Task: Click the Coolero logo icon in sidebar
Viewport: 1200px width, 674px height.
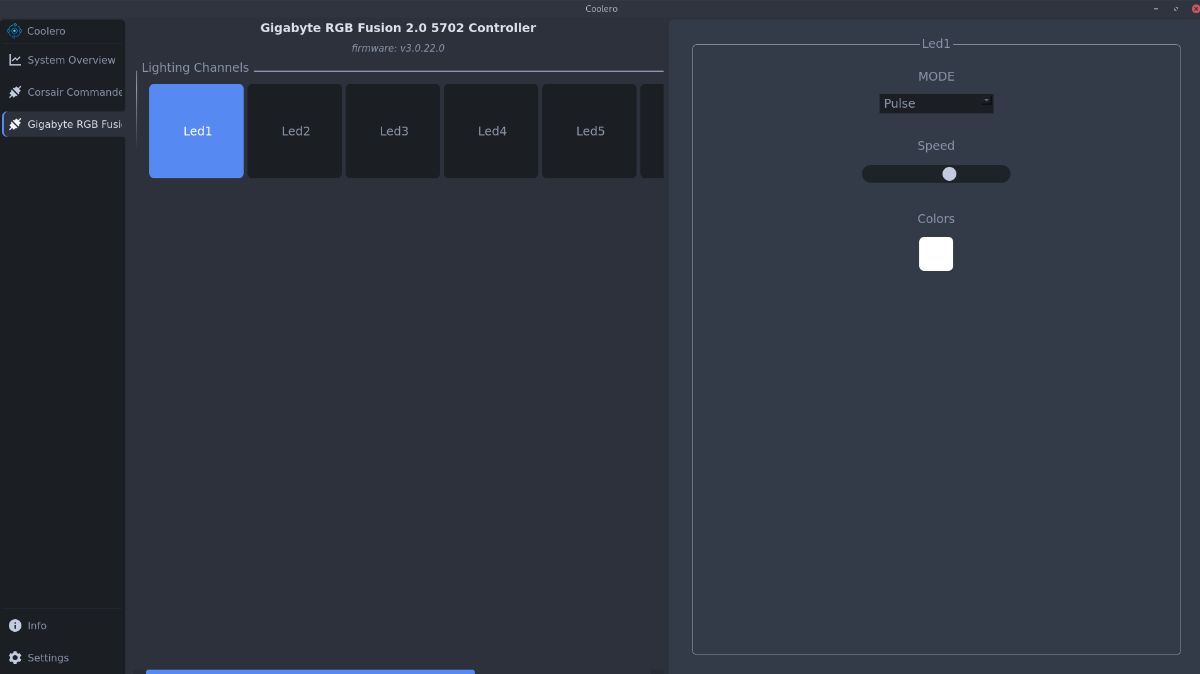Action: 14,31
